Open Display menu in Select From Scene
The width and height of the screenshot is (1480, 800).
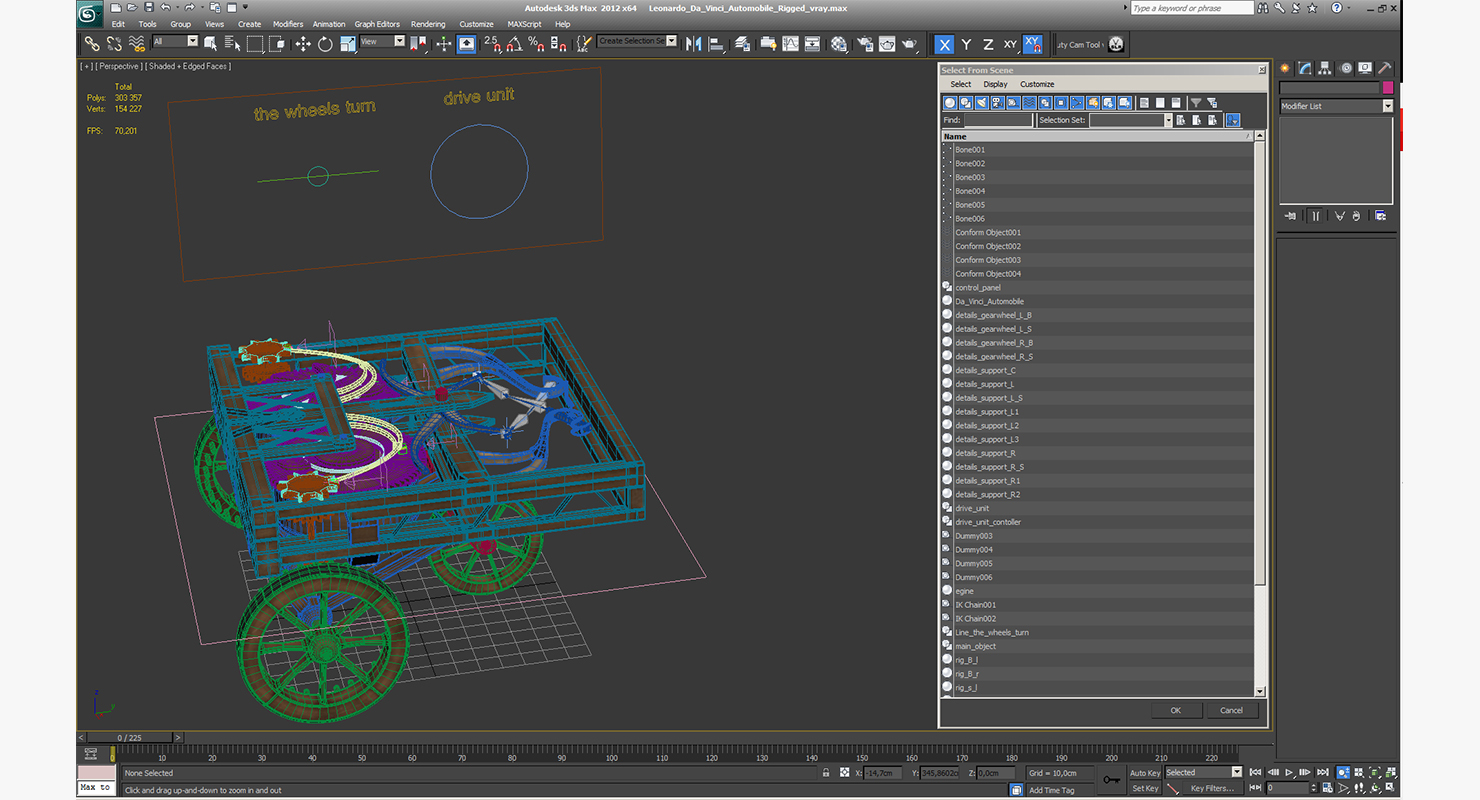click(x=995, y=84)
